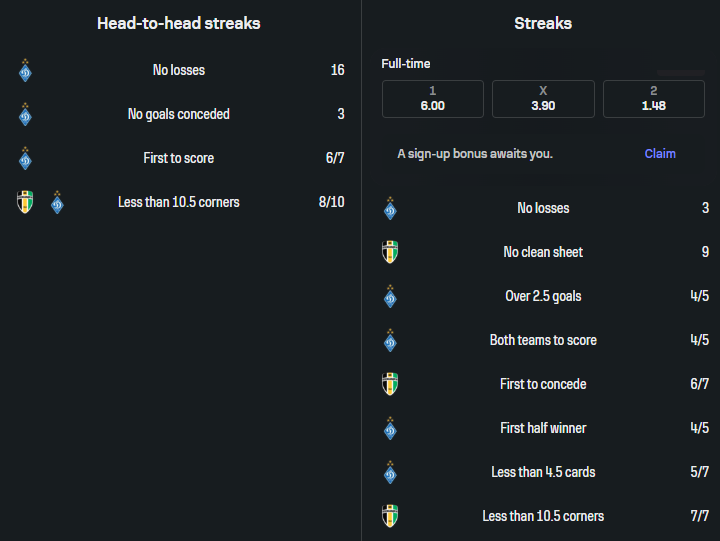Select home win odds 6.00
The image size is (720, 541).
click(433, 99)
